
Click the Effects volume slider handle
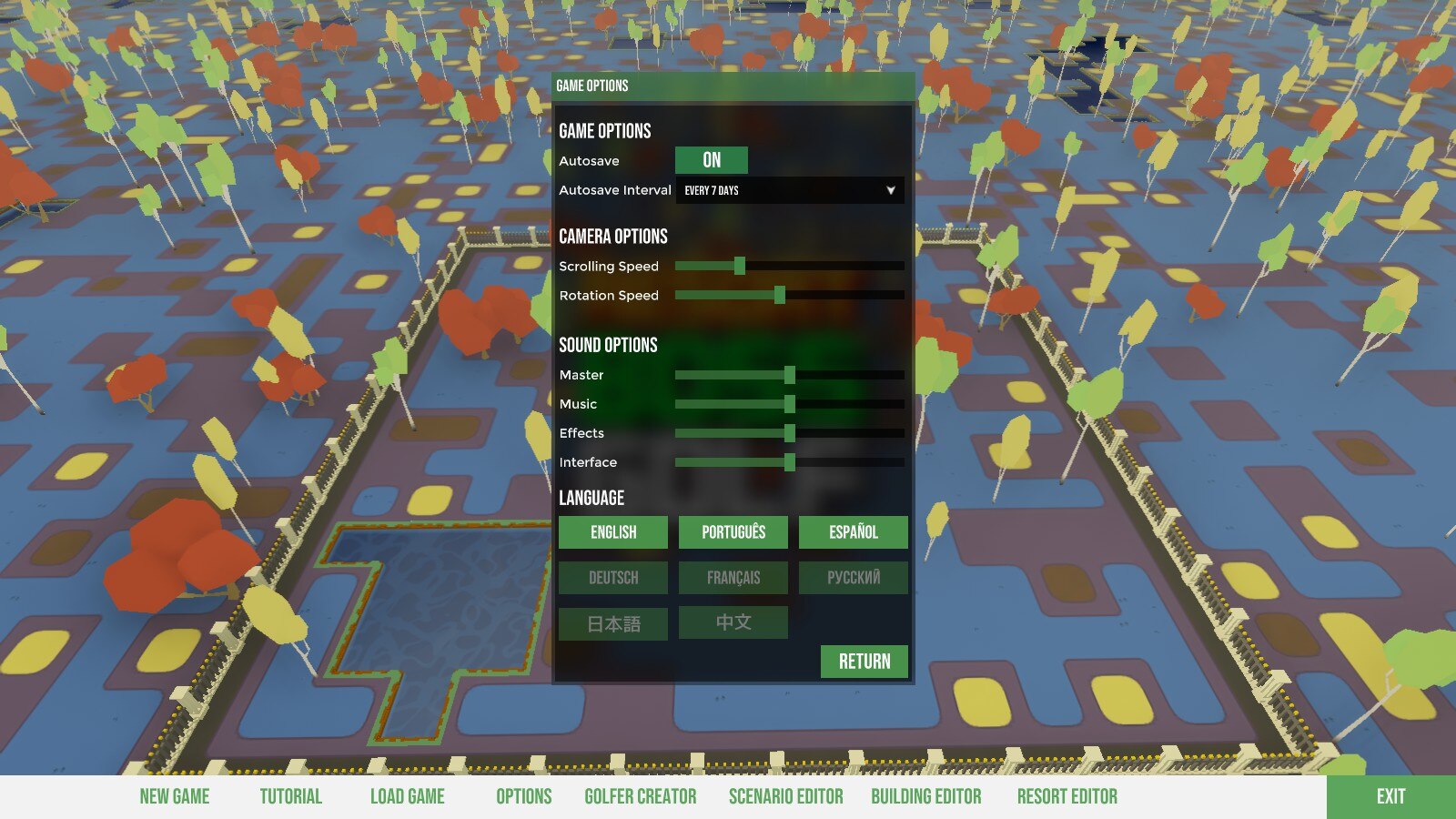789,433
